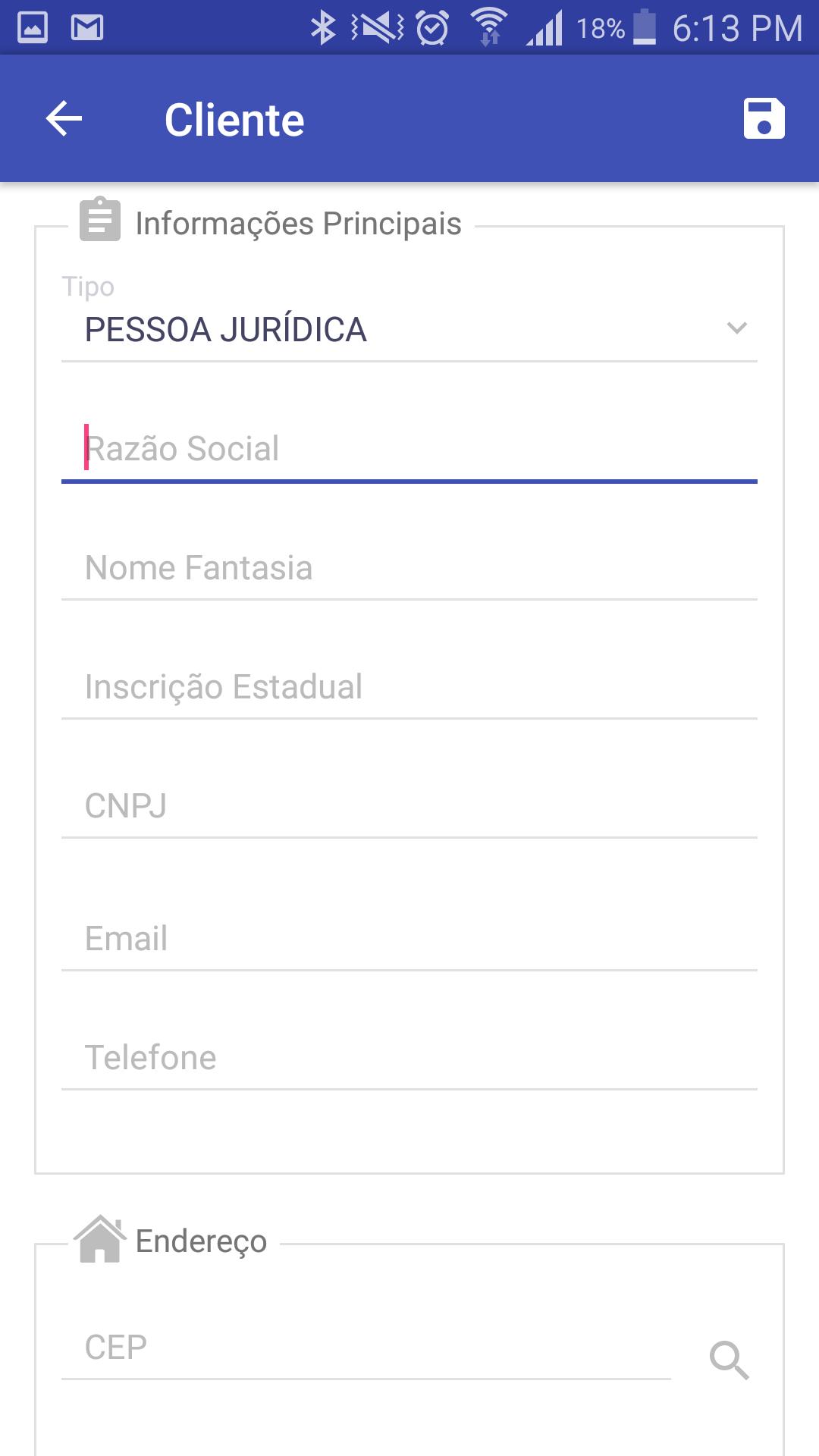Tap the Bluetooth status icon

tap(323, 28)
